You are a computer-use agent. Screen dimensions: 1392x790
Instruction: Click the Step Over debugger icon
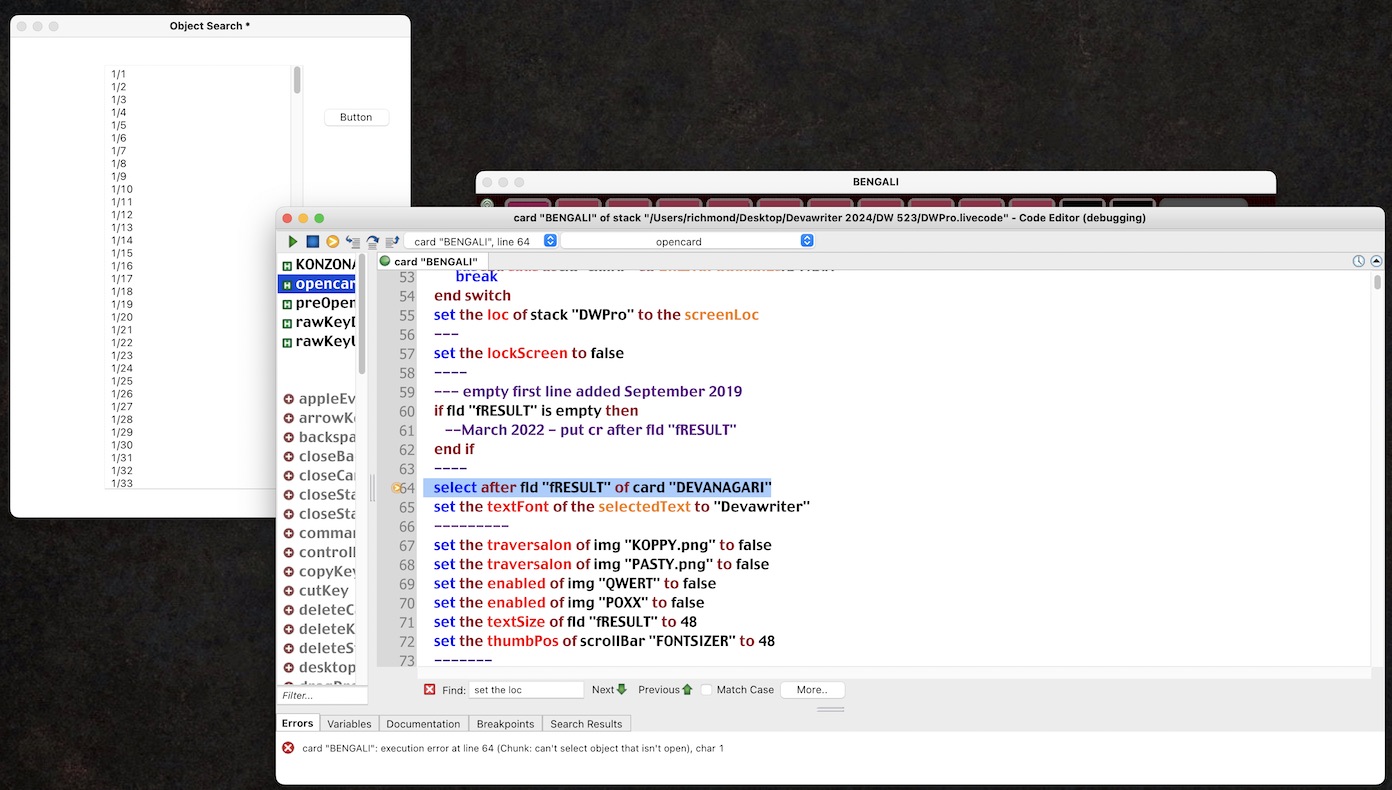(x=372, y=241)
